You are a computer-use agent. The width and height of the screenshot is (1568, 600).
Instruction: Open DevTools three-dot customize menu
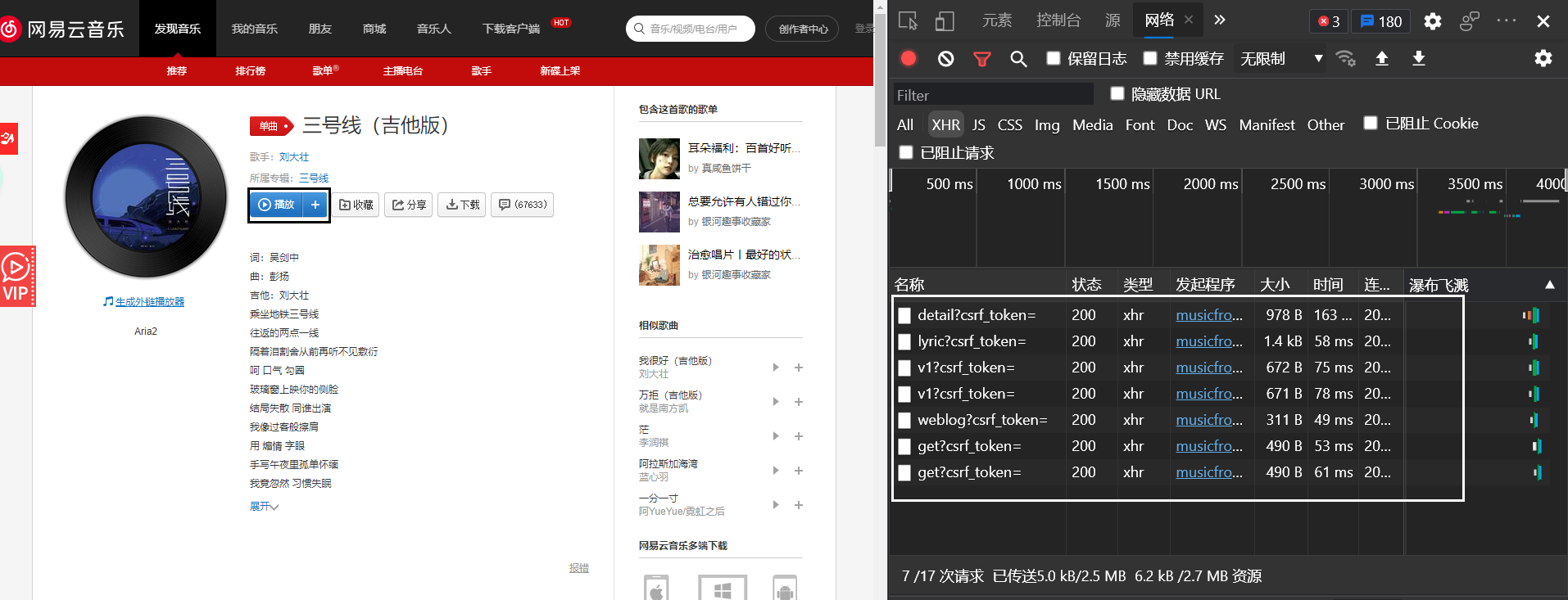tap(1507, 20)
